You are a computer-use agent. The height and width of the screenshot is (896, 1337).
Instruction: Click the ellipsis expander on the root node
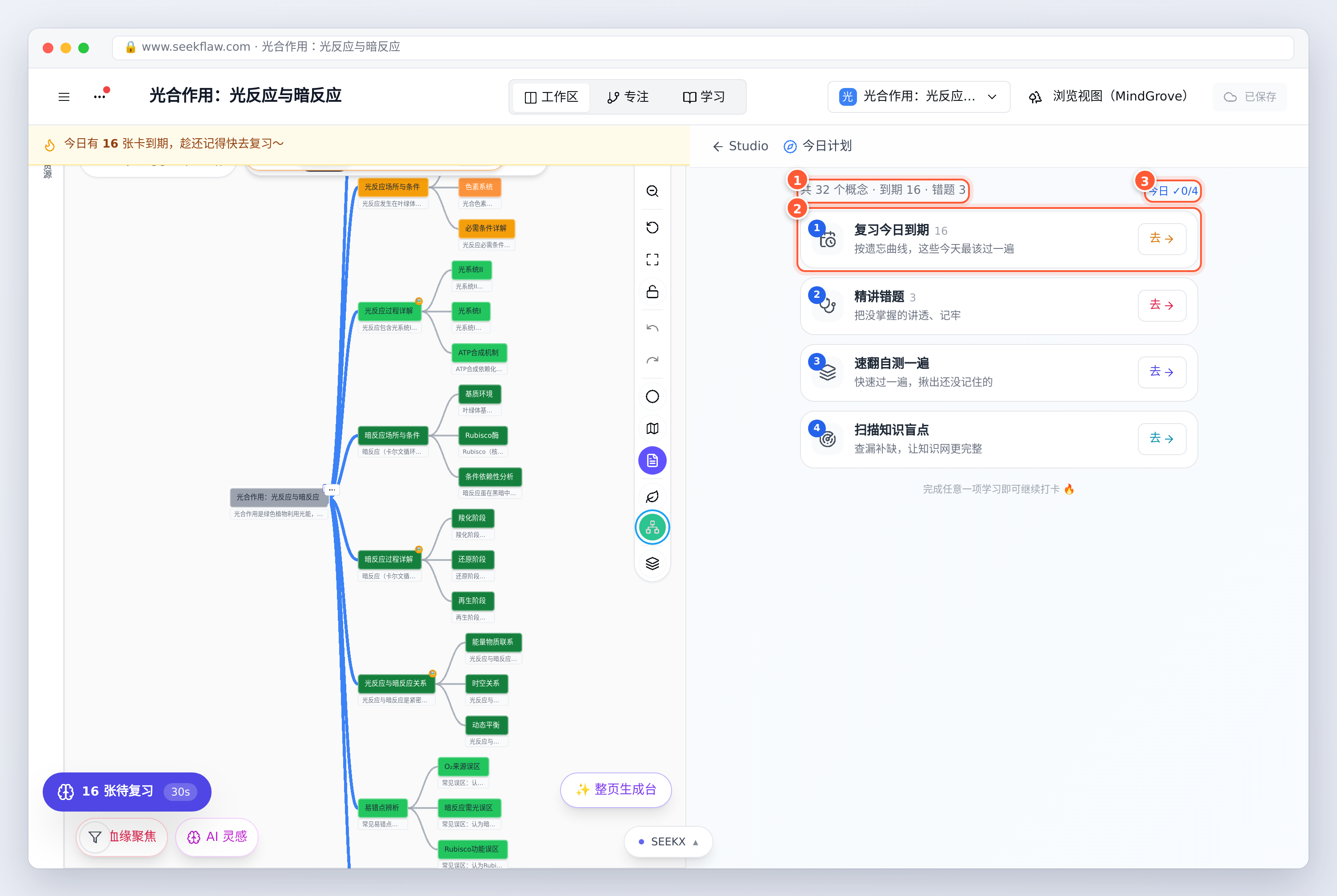click(332, 490)
